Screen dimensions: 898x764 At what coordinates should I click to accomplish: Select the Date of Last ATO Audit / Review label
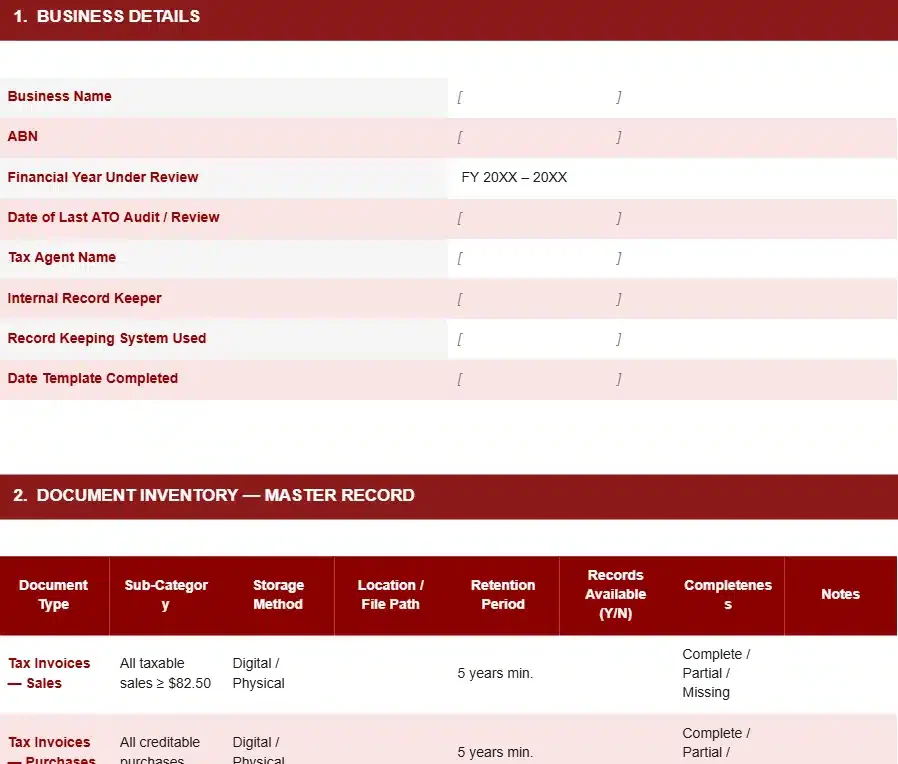click(x=113, y=217)
